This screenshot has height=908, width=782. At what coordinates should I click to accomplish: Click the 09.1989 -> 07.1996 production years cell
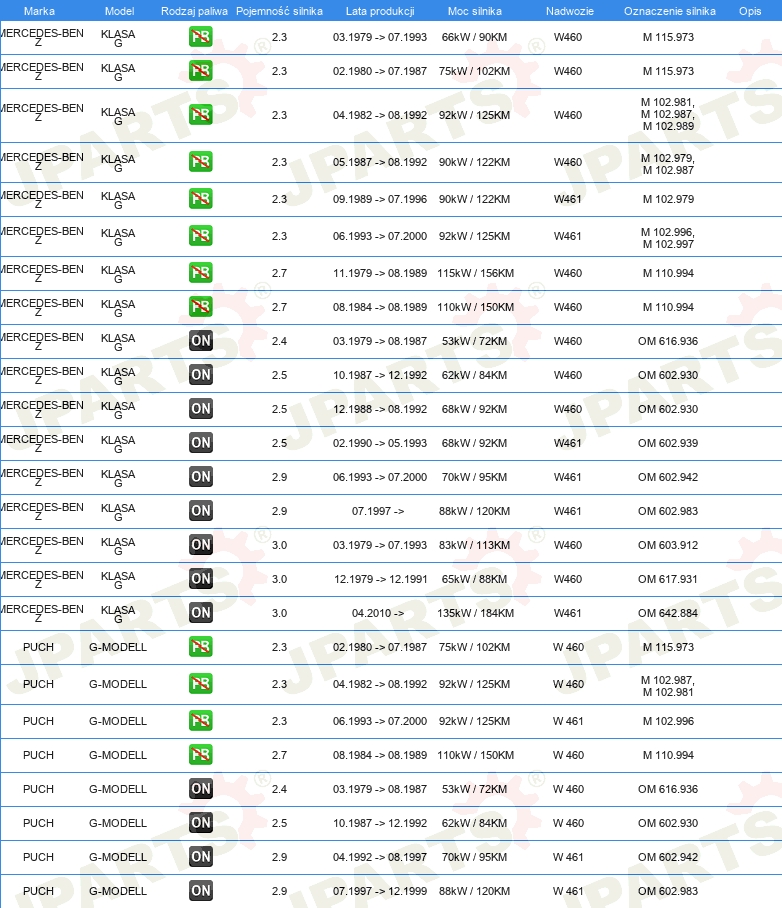(x=380, y=199)
